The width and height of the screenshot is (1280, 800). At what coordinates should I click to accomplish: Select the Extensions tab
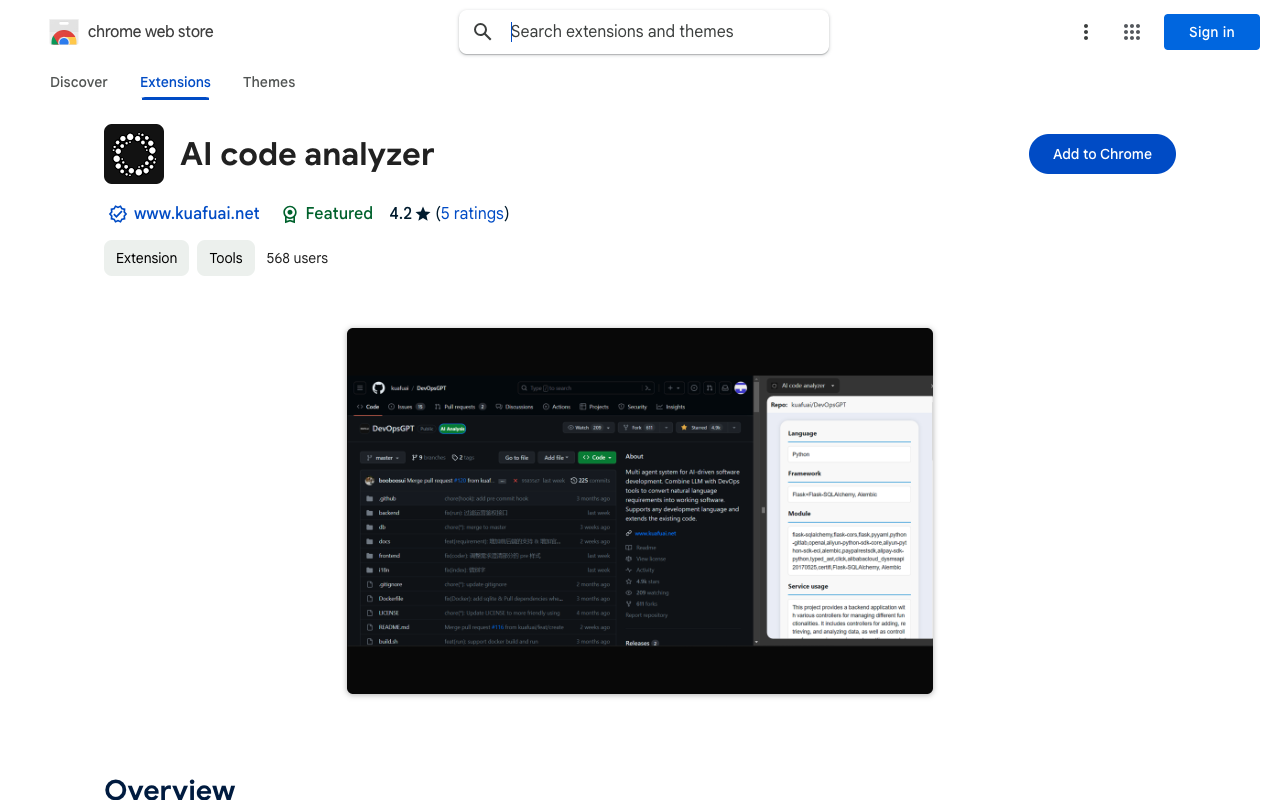point(175,82)
